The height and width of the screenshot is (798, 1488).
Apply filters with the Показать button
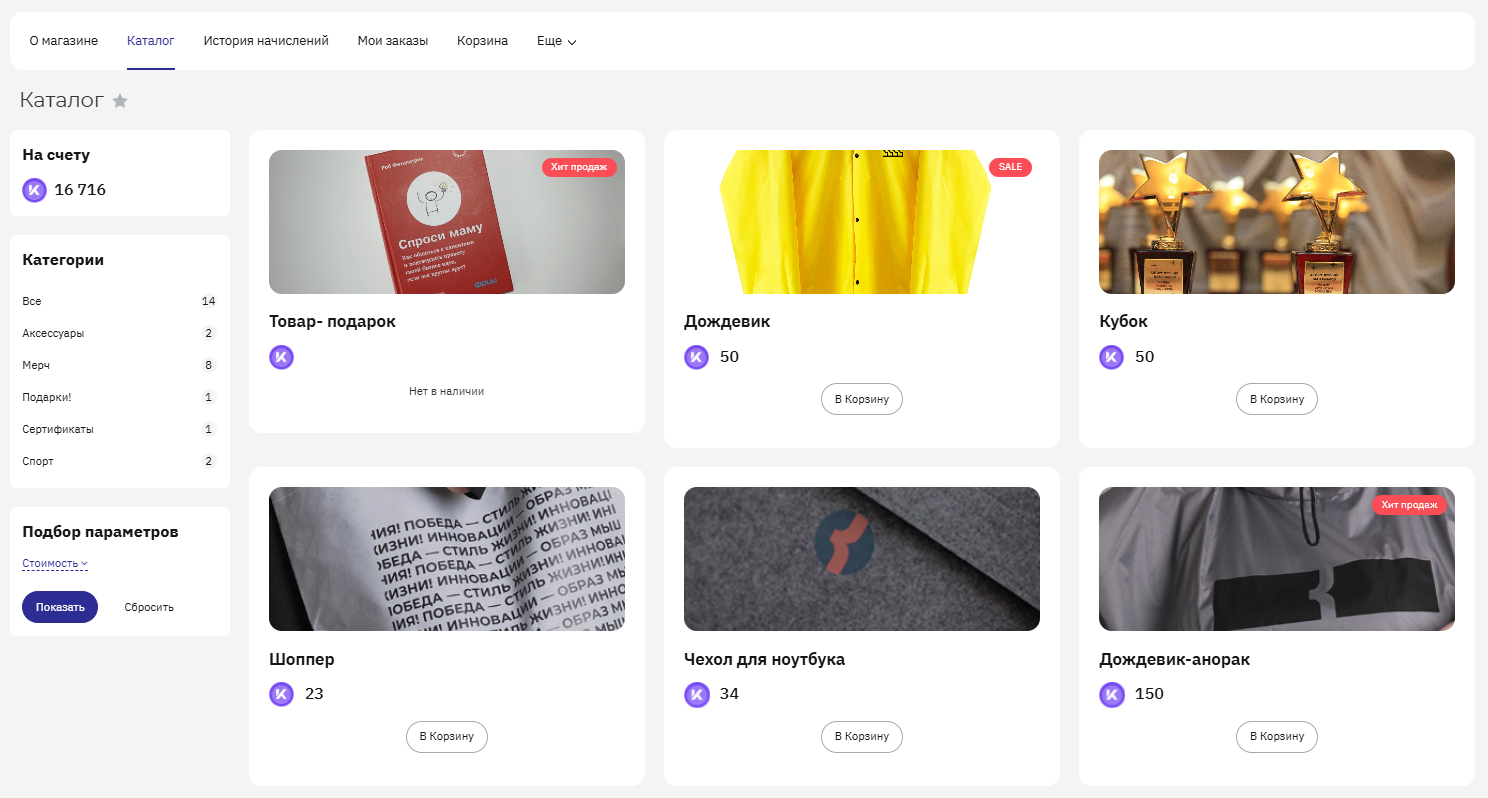pyautogui.click(x=60, y=607)
